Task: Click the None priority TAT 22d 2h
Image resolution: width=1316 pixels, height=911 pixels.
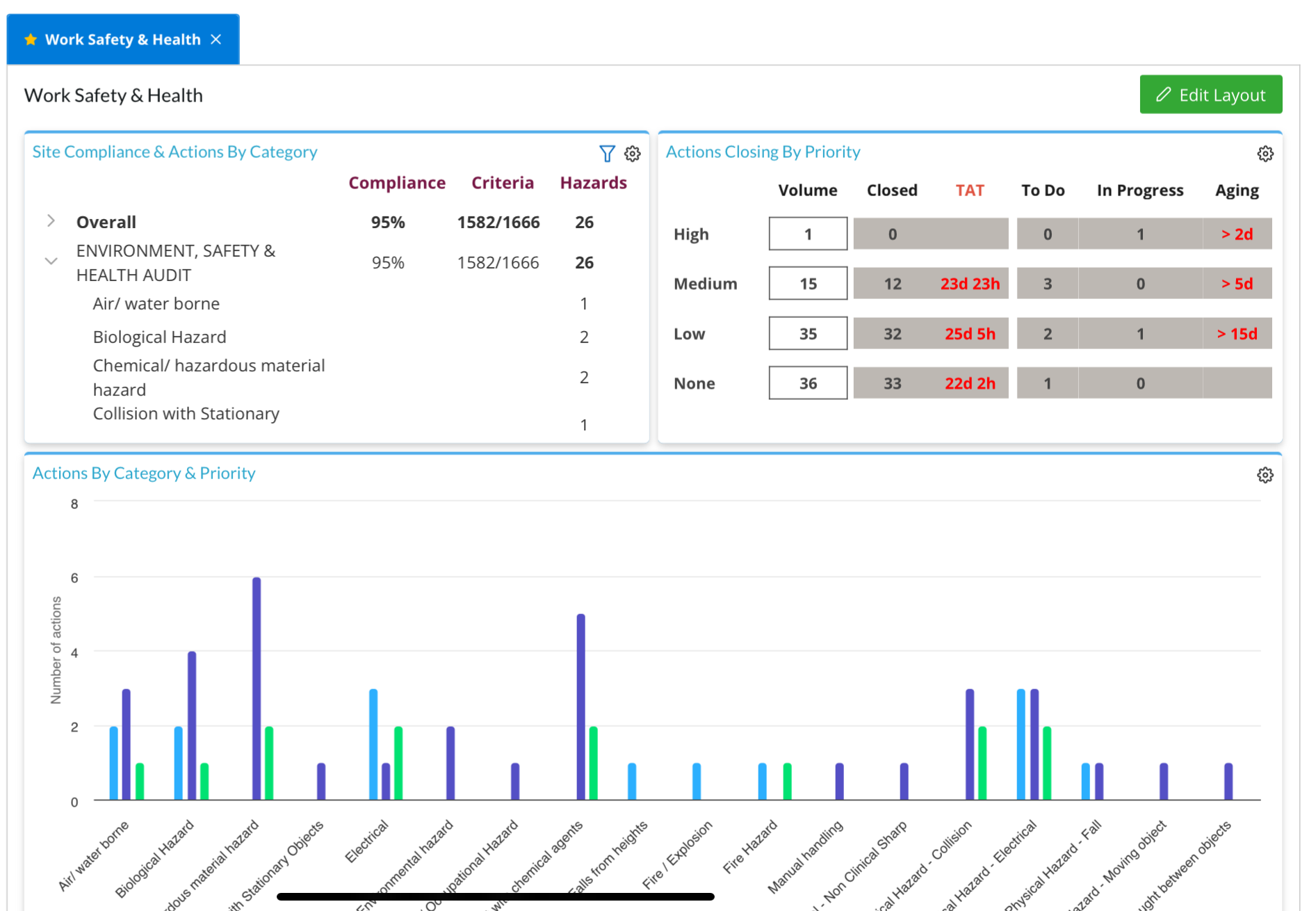Action: [x=969, y=383]
